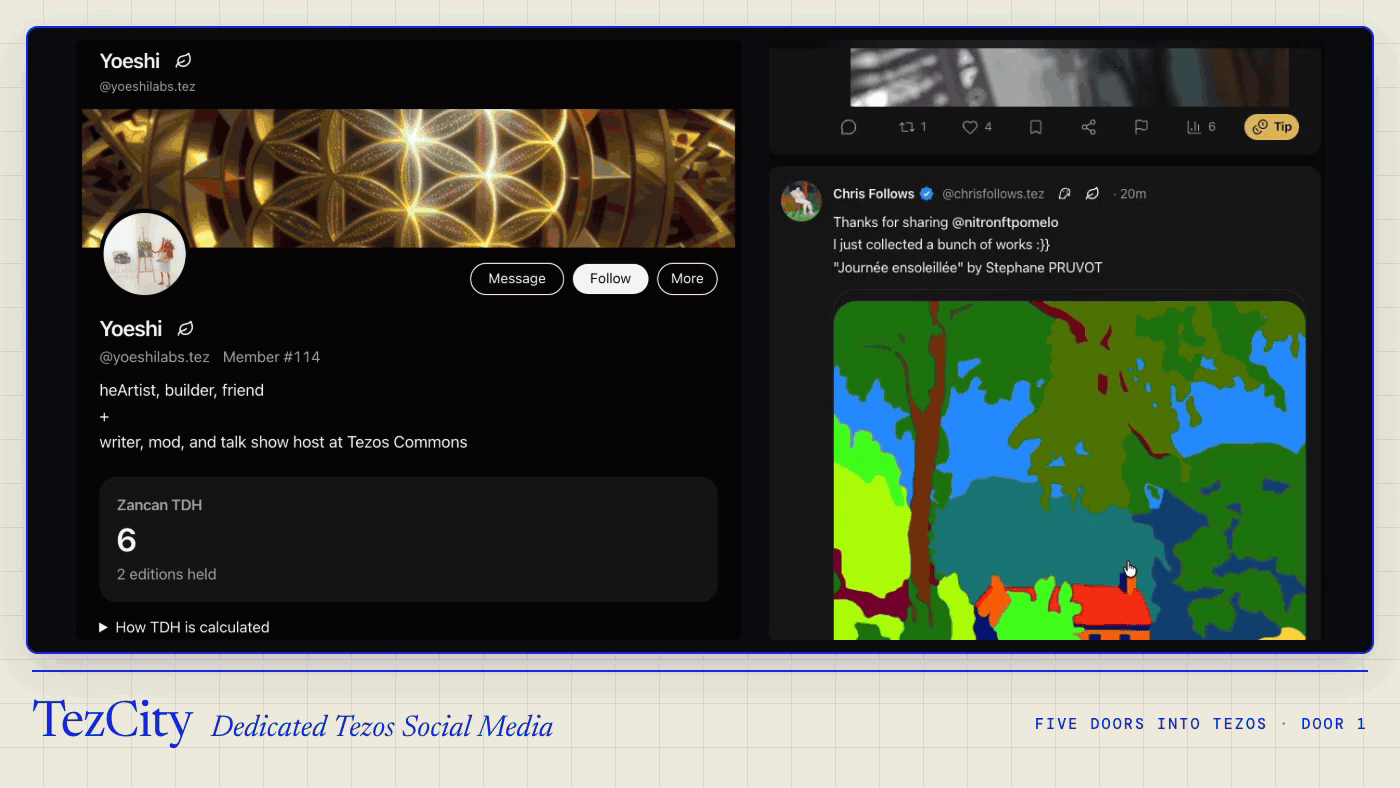Click Chris Follows' blue verified badge
Viewport: 1400px width, 788px height.
pyautogui.click(x=927, y=194)
